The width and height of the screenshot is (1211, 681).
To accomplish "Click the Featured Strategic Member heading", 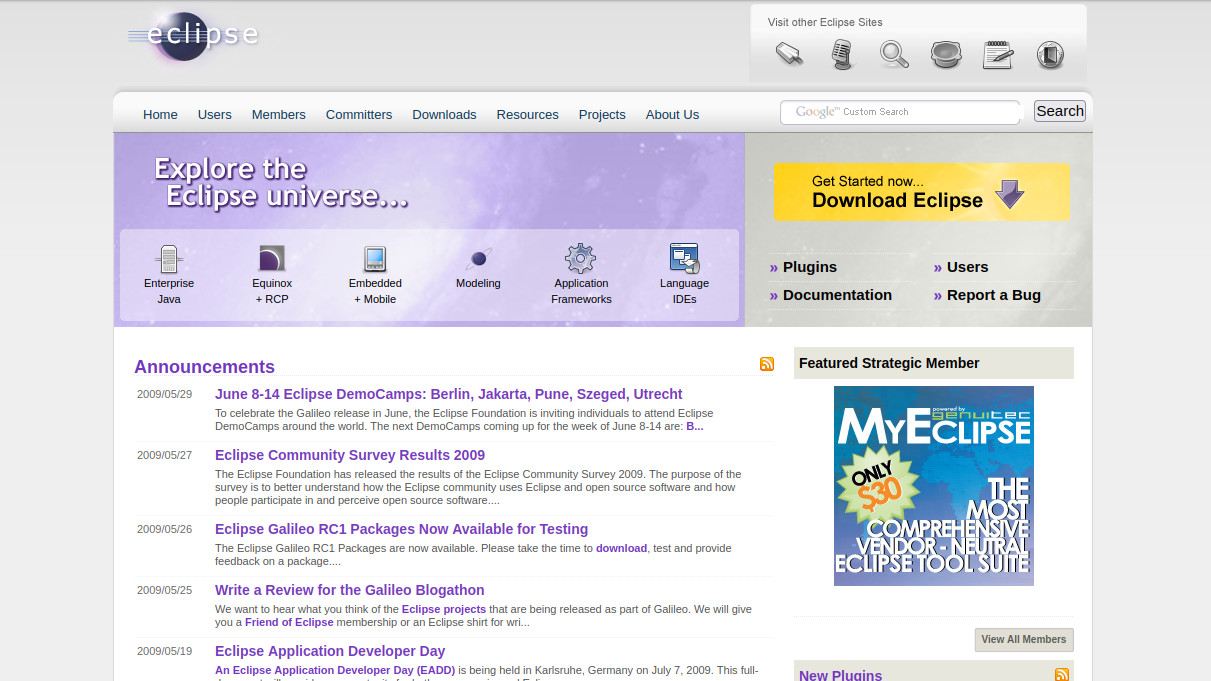I will [x=889, y=363].
